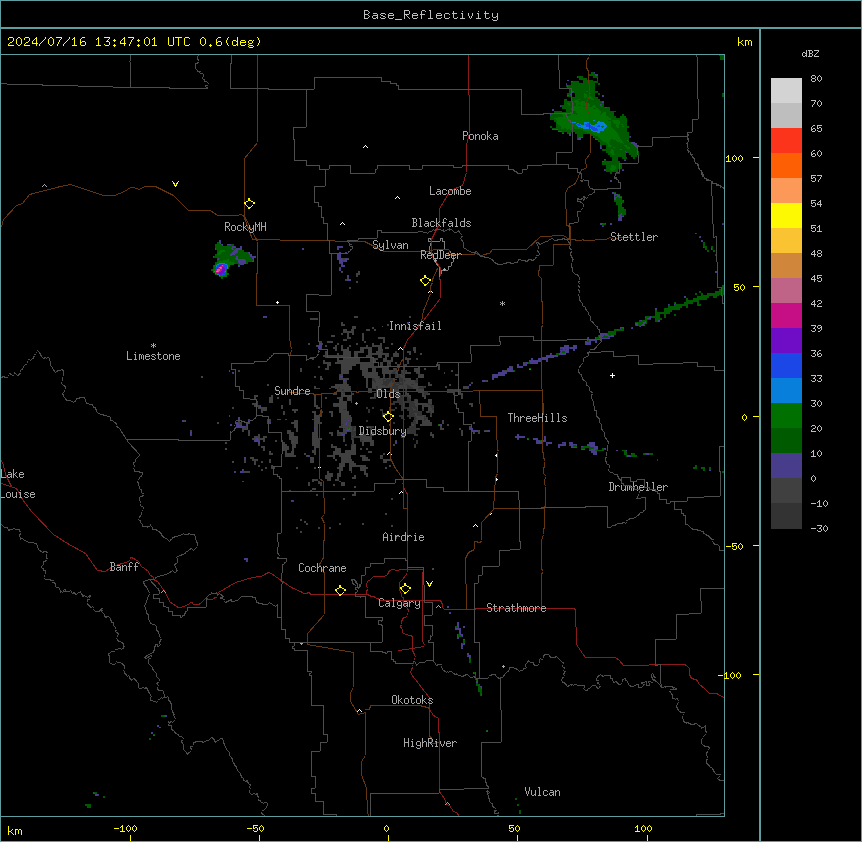The image size is (862, 842).
Task: Click the Calgary city label
Action: click(x=399, y=603)
